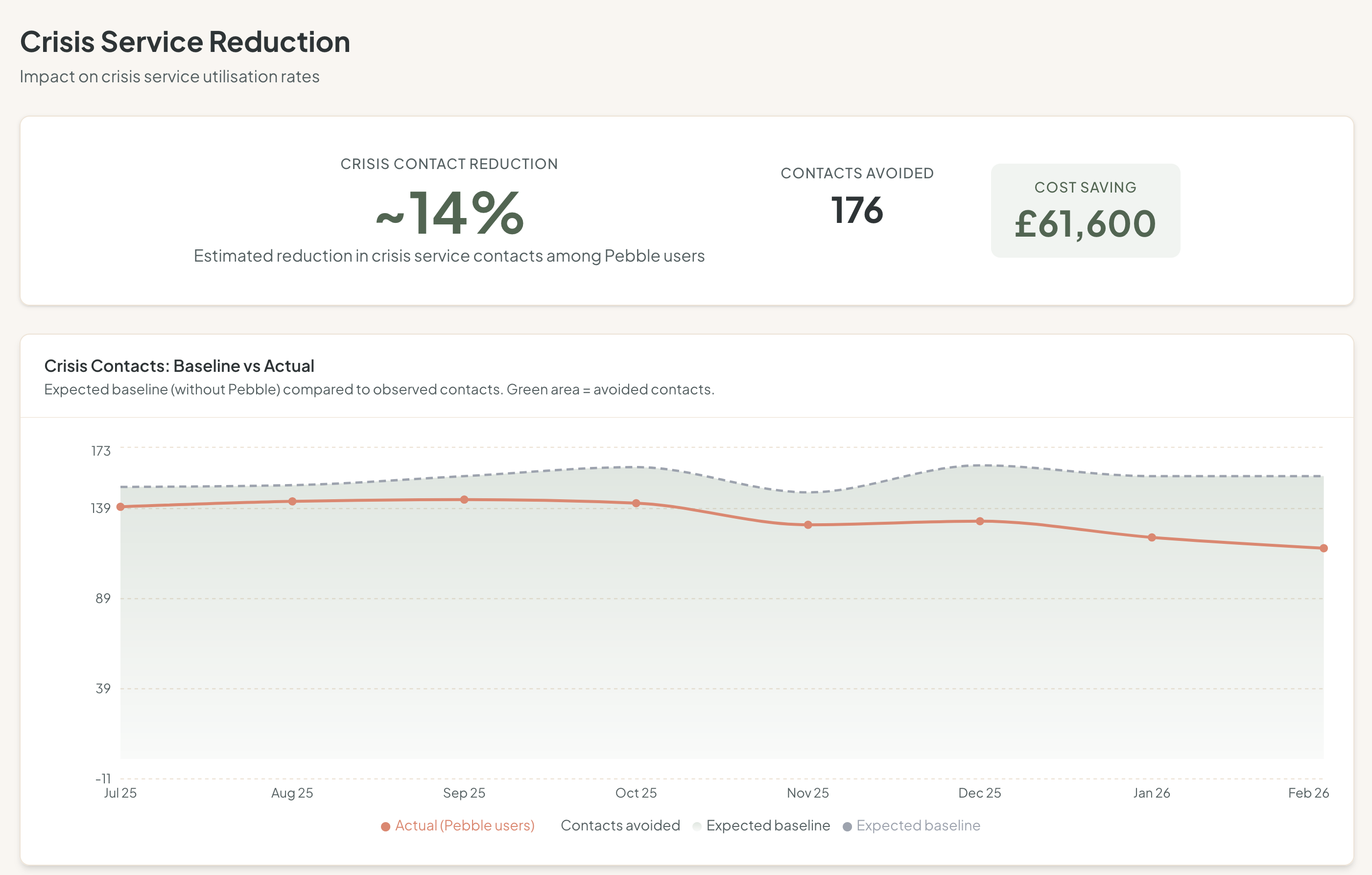
Task: Click the Dec 25 actual contacts data point
Action: click(x=980, y=522)
